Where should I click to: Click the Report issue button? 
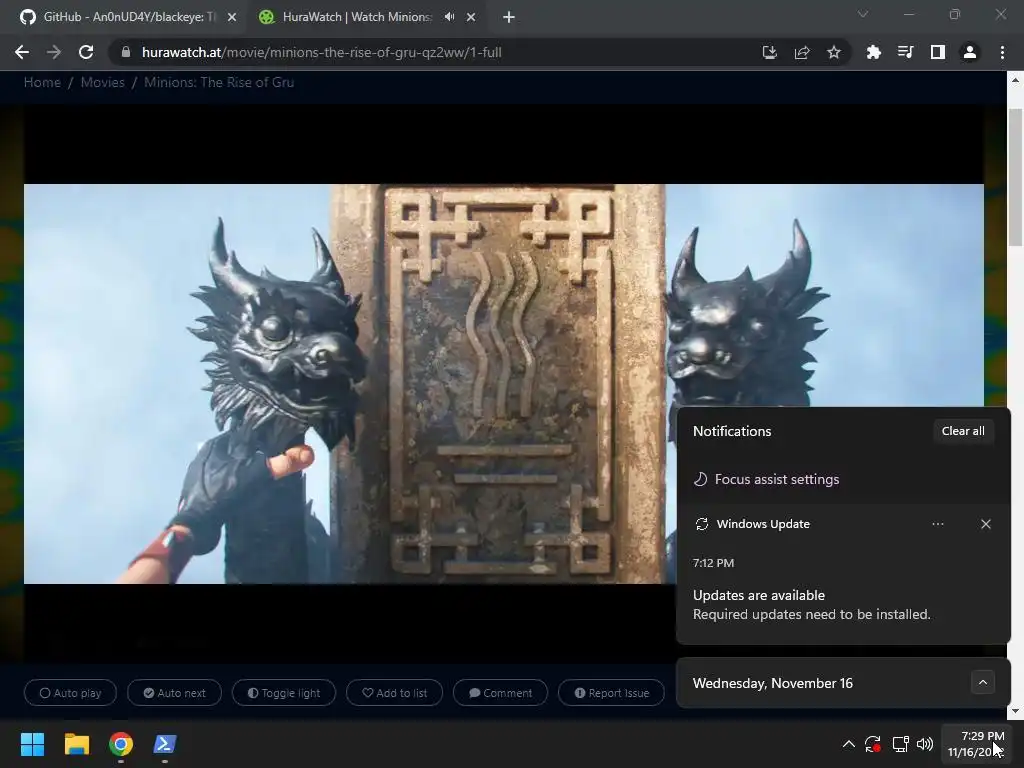612,693
